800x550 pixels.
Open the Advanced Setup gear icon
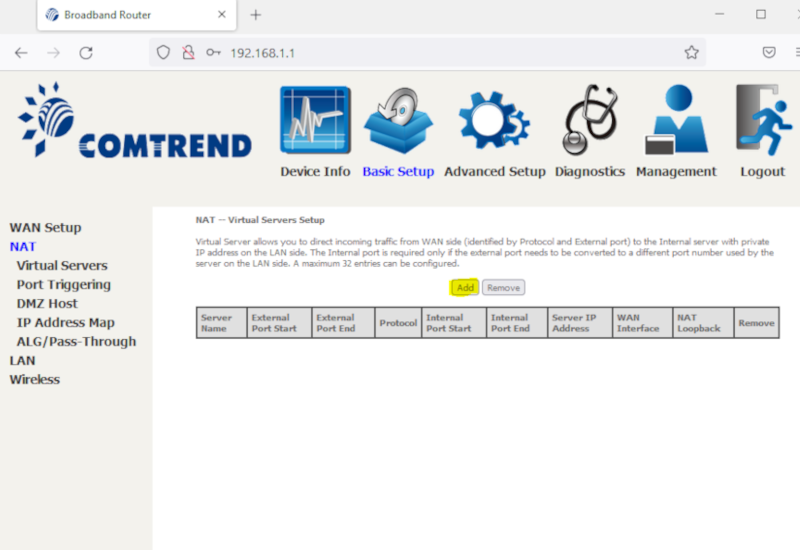pos(494,120)
